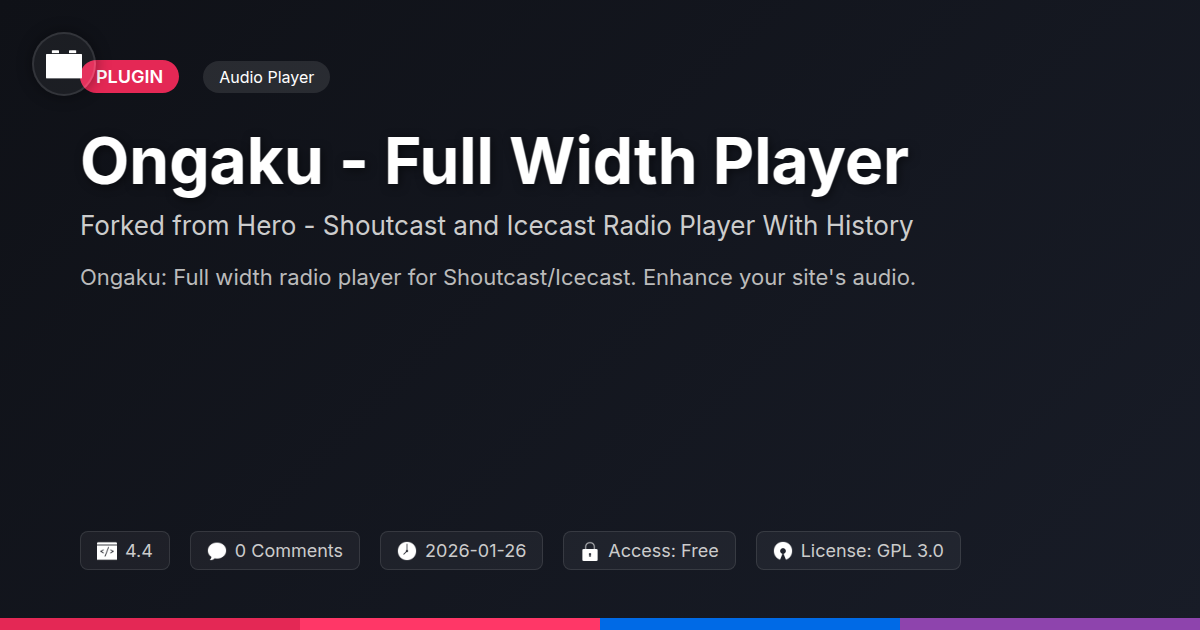This screenshot has height=630, width=1200.
Task: Click the Access: Free badge
Action: 649,551
